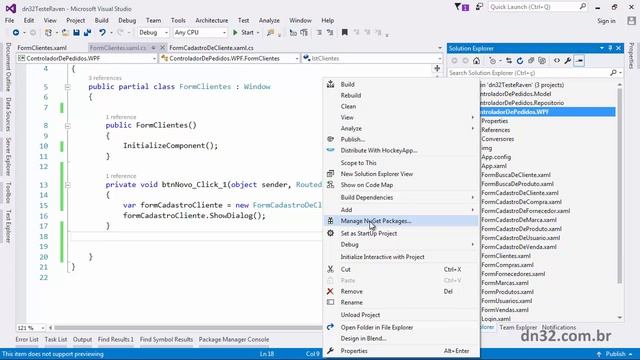Open the Architecture menu
The image size is (640, 360).
(x=211, y=20)
